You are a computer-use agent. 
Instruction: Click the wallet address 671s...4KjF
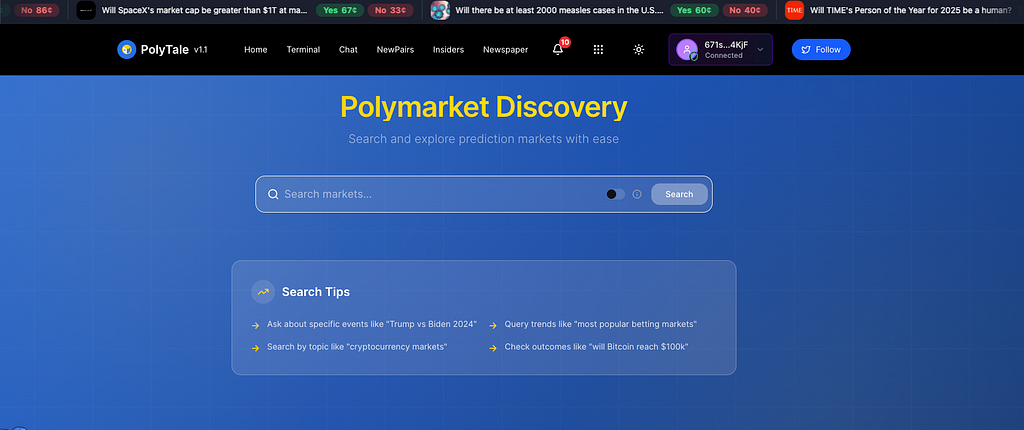tap(726, 45)
